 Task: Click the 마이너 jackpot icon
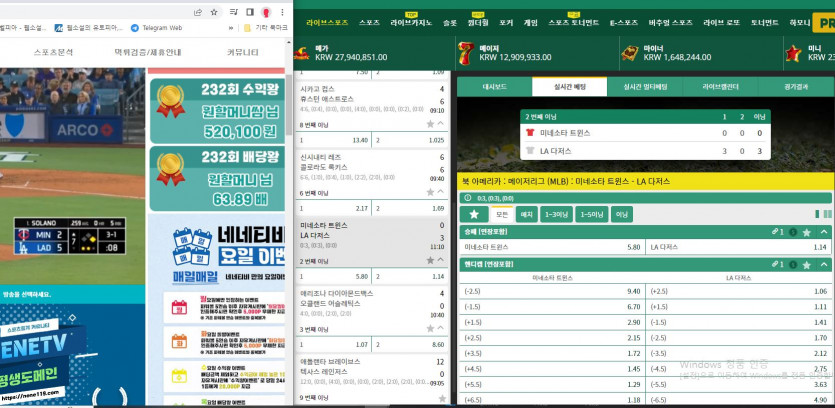(x=629, y=53)
